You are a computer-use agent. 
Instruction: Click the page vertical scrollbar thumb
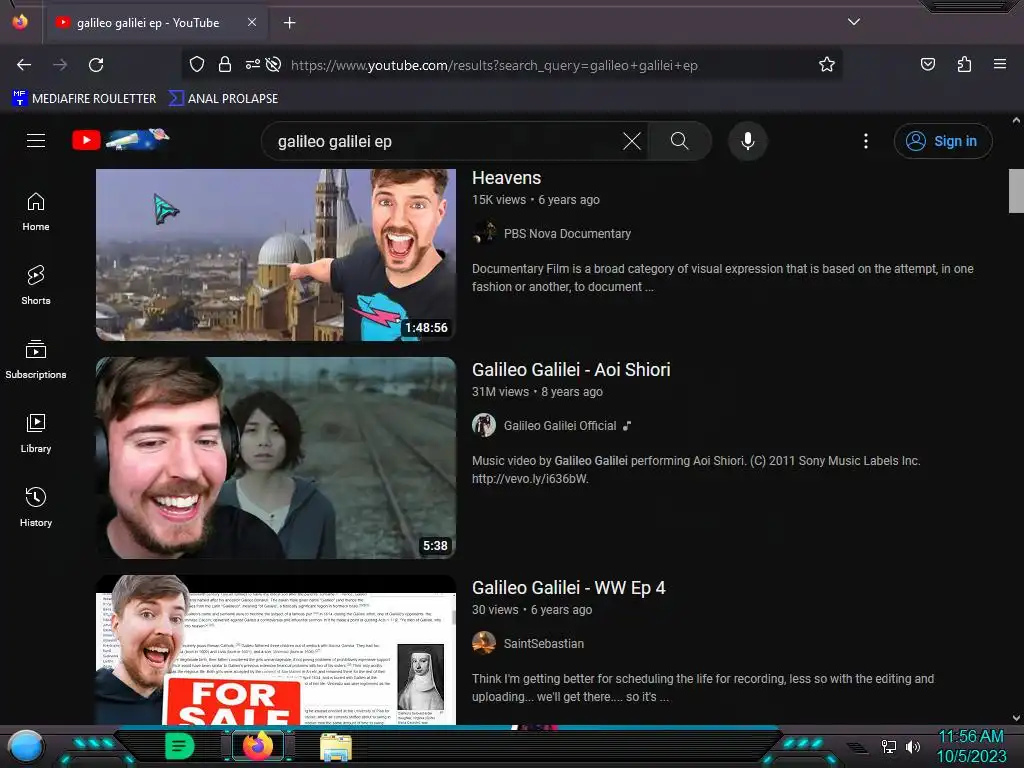point(1016,191)
